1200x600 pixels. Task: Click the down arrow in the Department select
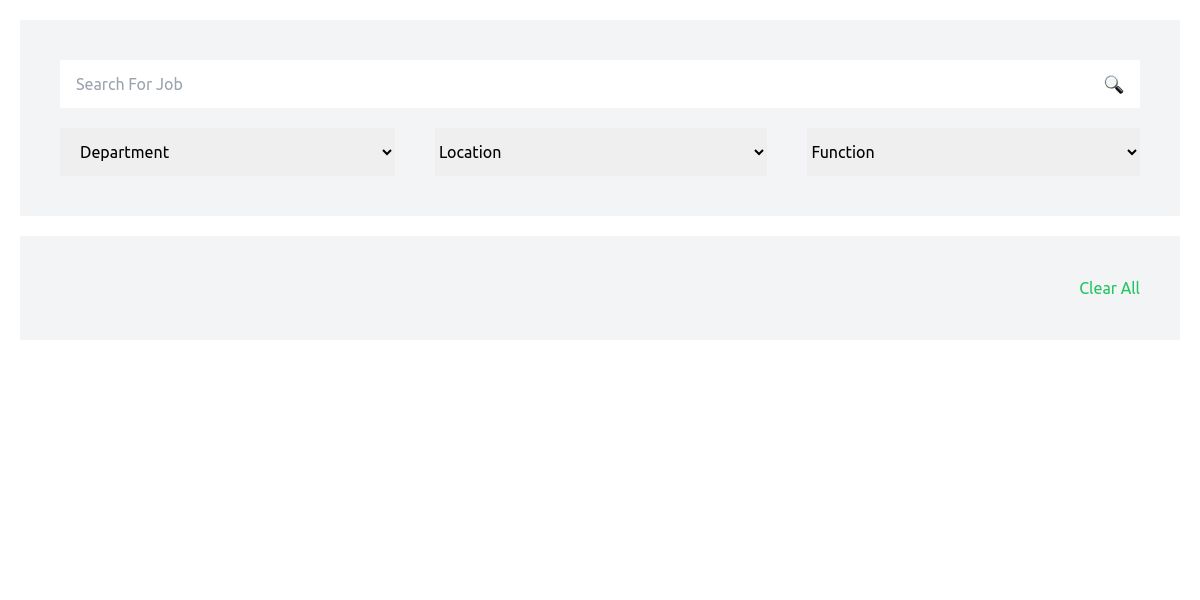tap(387, 152)
